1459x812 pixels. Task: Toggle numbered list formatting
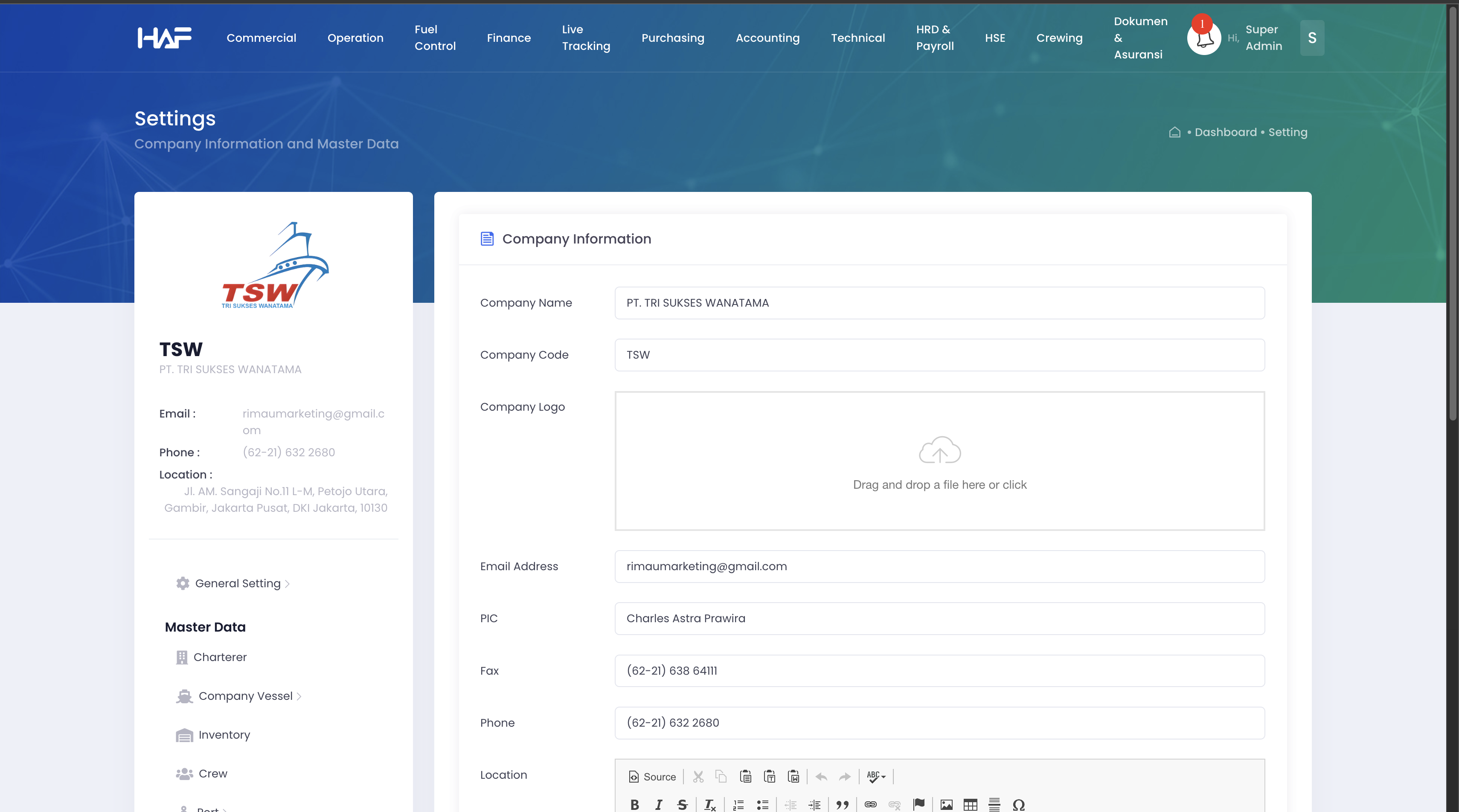point(738,805)
